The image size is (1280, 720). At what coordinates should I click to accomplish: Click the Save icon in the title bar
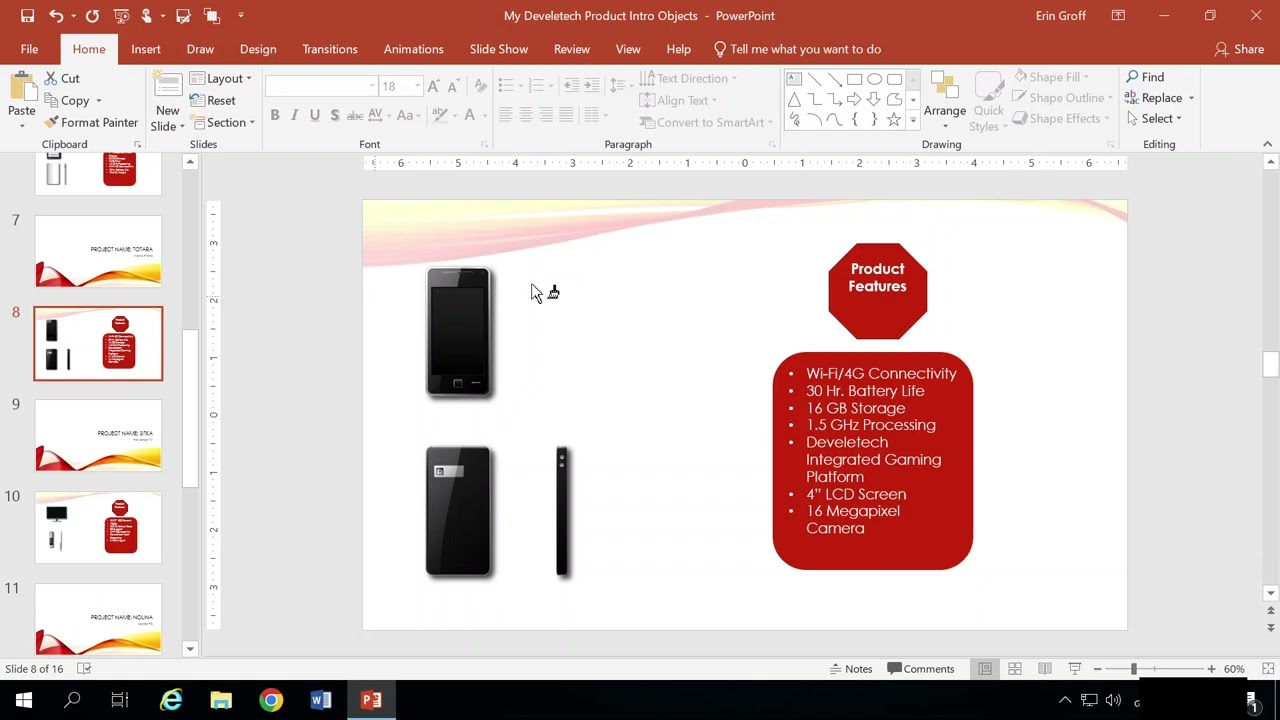pos(27,16)
